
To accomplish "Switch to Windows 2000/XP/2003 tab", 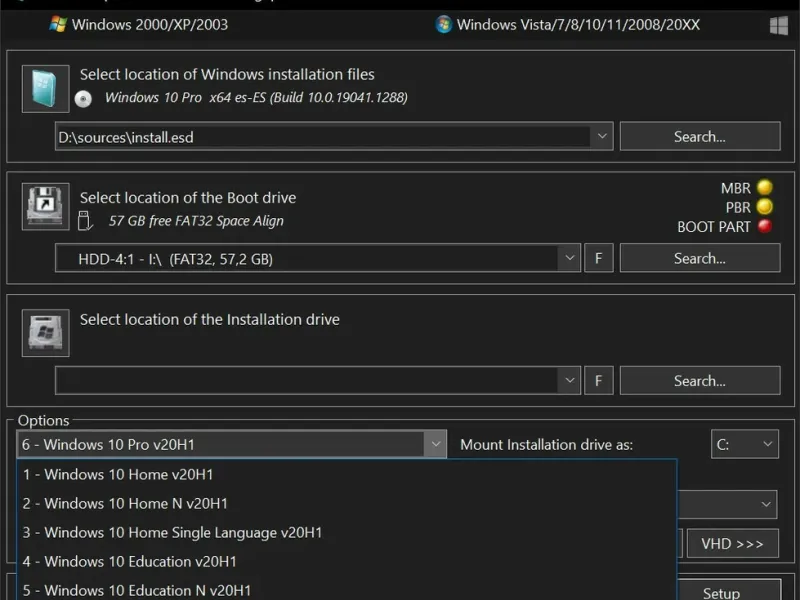I will (x=139, y=24).
